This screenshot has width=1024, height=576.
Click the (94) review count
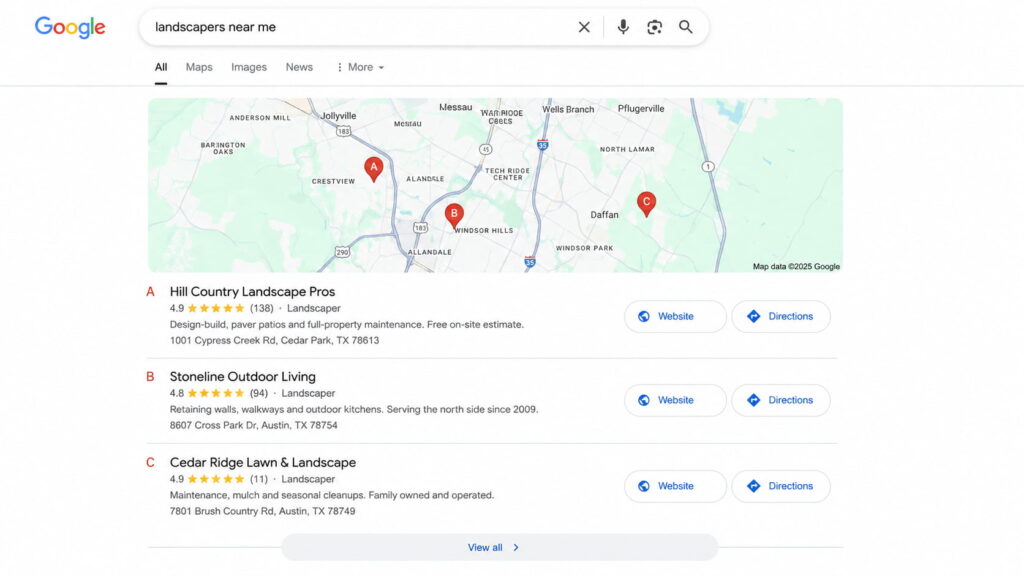(259, 393)
